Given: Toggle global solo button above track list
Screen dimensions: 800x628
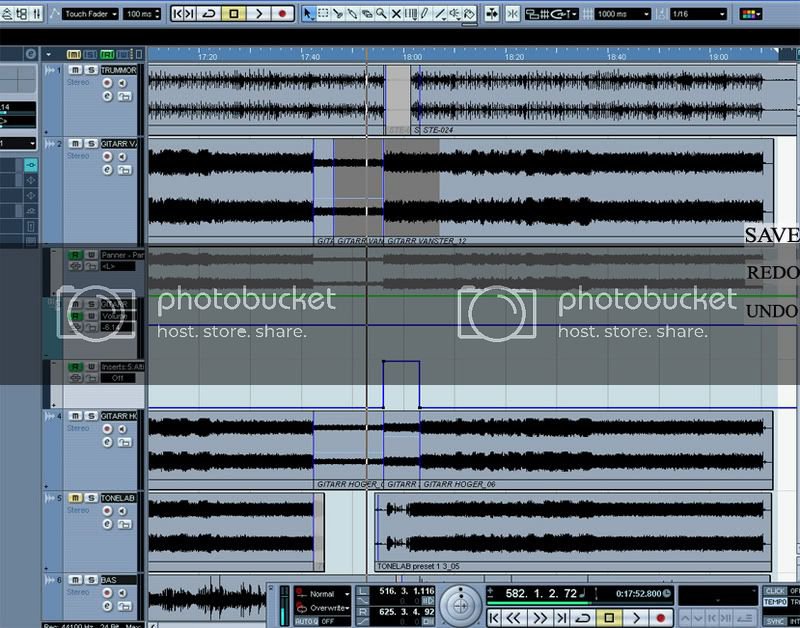Looking at the screenshot, I should (x=90, y=54).
